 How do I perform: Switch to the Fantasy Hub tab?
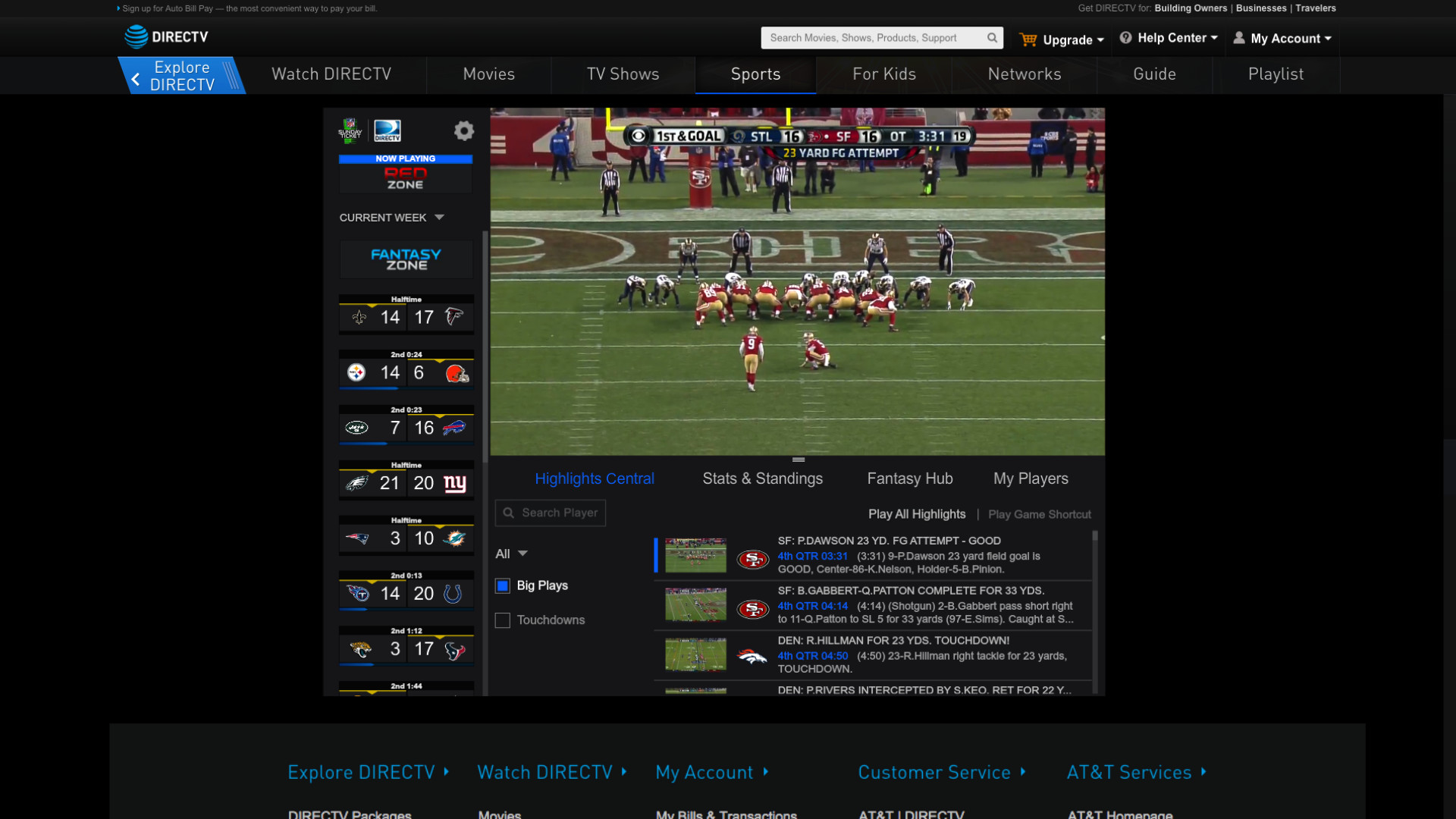(x=910, y=479)
